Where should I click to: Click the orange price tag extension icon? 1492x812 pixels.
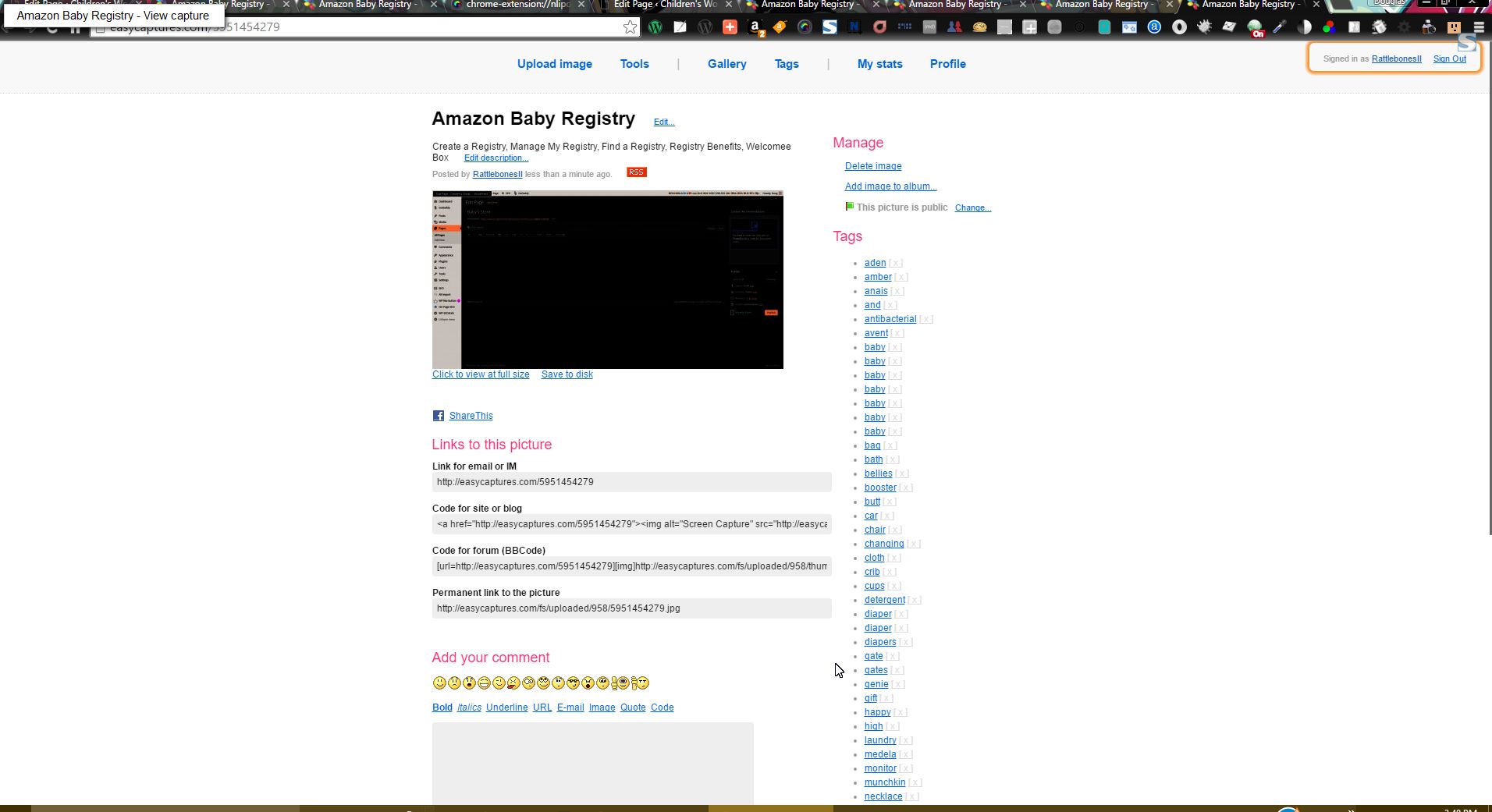[x=780, y=27]
